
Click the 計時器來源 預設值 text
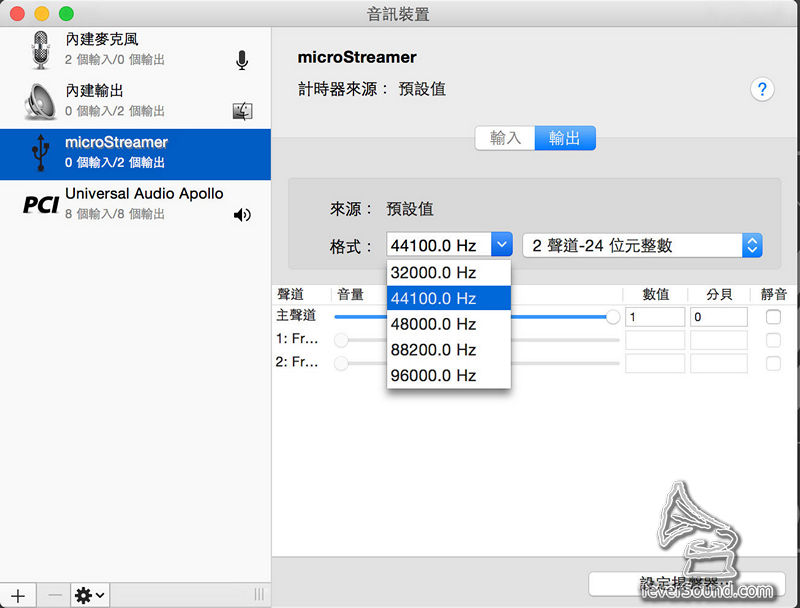click(371, 89)
